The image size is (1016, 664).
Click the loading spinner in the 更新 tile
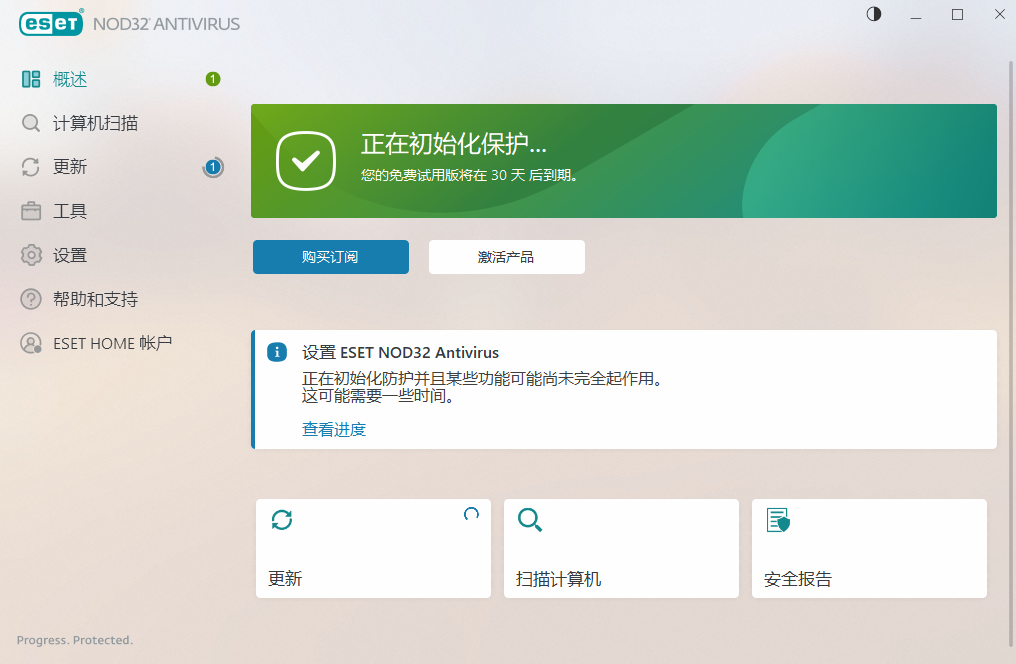pyautogui.click(x=471, y=514)
